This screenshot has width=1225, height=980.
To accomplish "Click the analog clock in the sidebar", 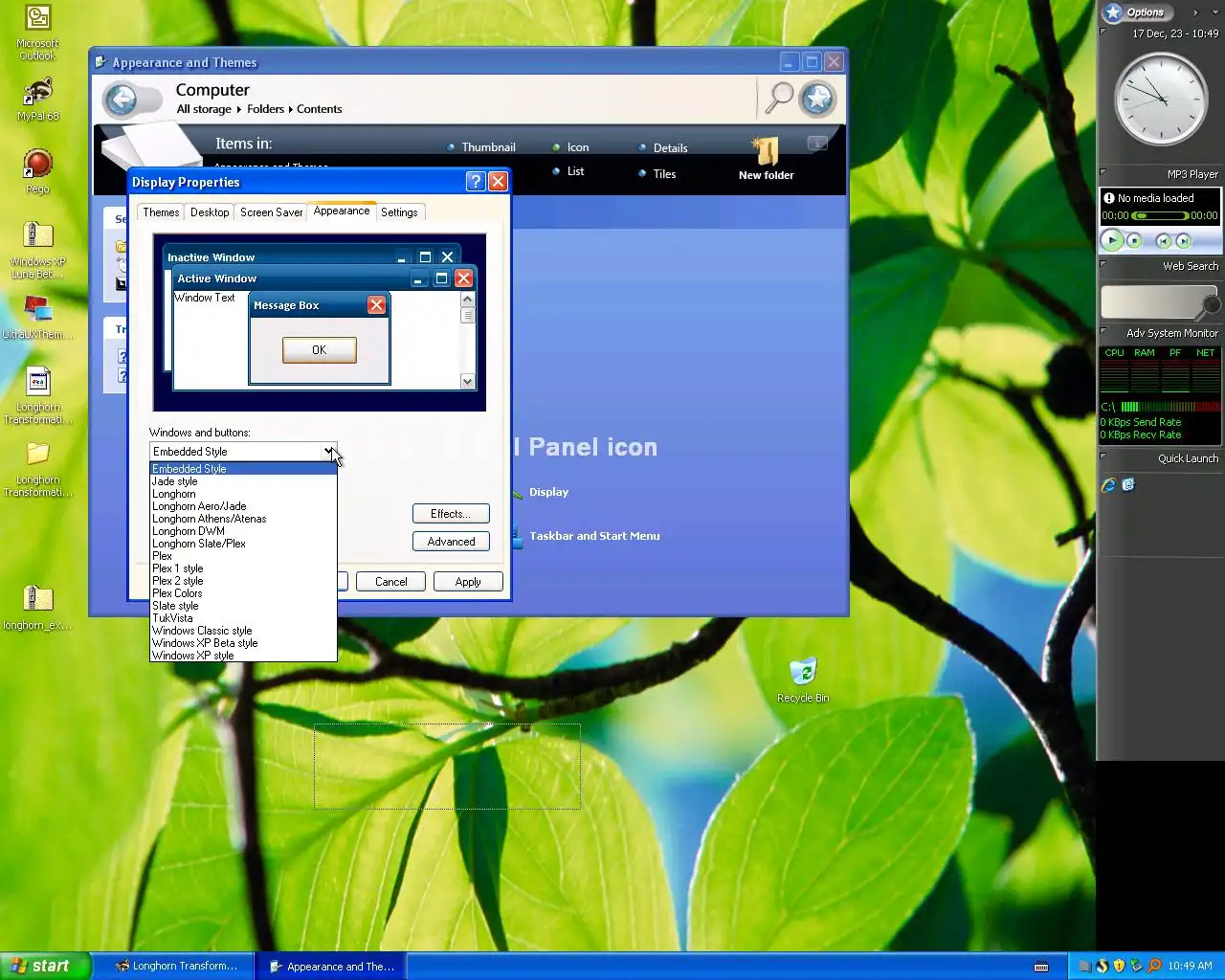I will coord(1161,99).
